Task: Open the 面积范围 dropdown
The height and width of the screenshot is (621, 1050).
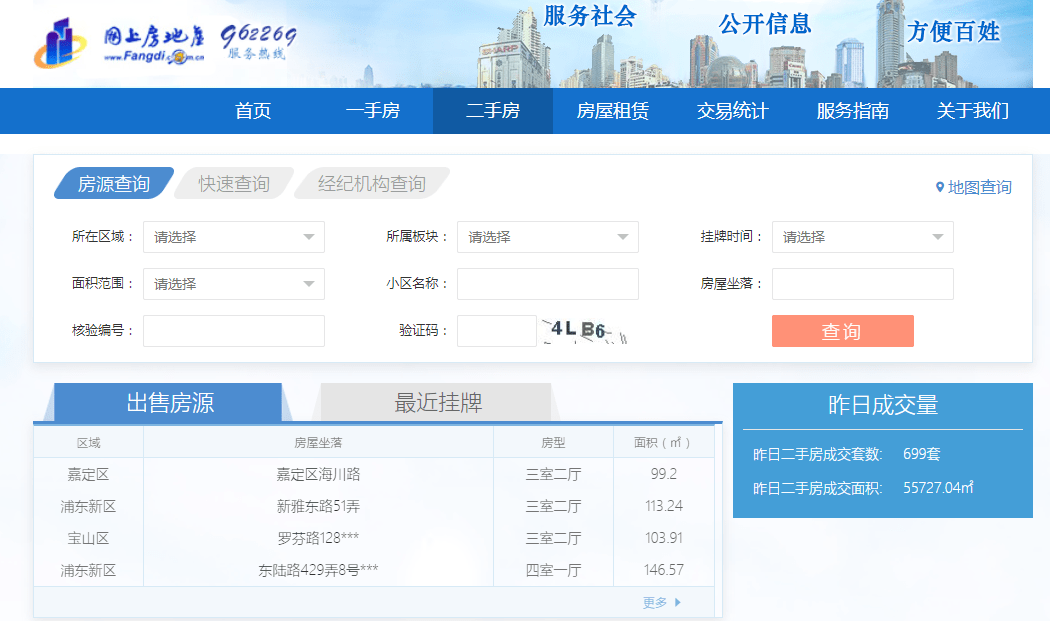Action: coord(233,284)
